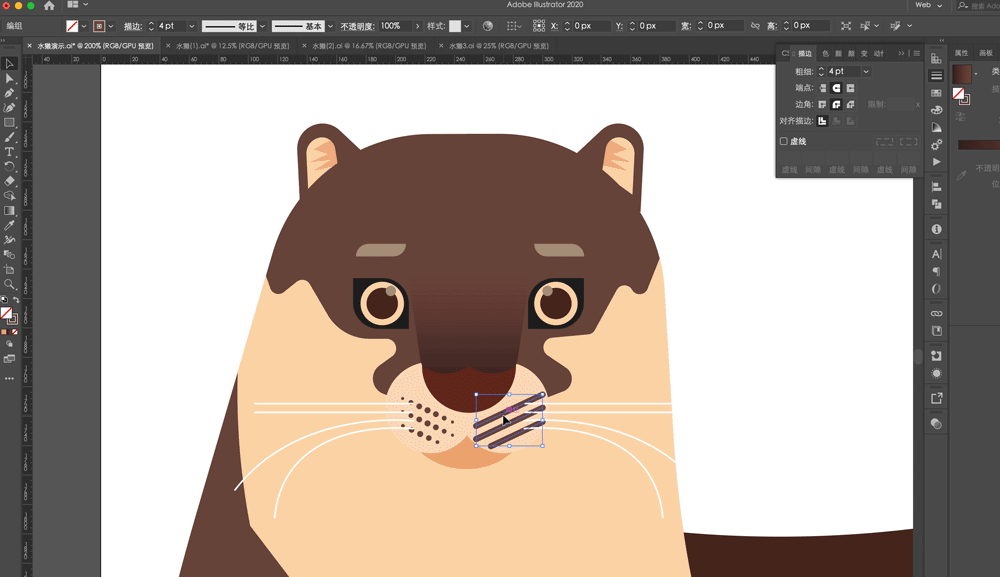Set Butt Cap in the Stroke panel
The image size is (1000, 577).
pyautogui.click(x=823, y=88)
